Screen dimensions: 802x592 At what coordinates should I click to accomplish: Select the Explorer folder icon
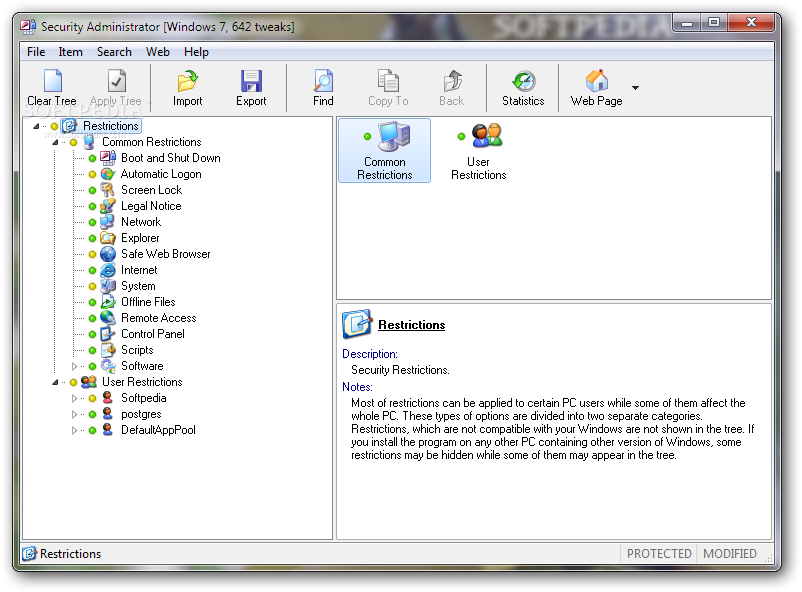point(108,238)
